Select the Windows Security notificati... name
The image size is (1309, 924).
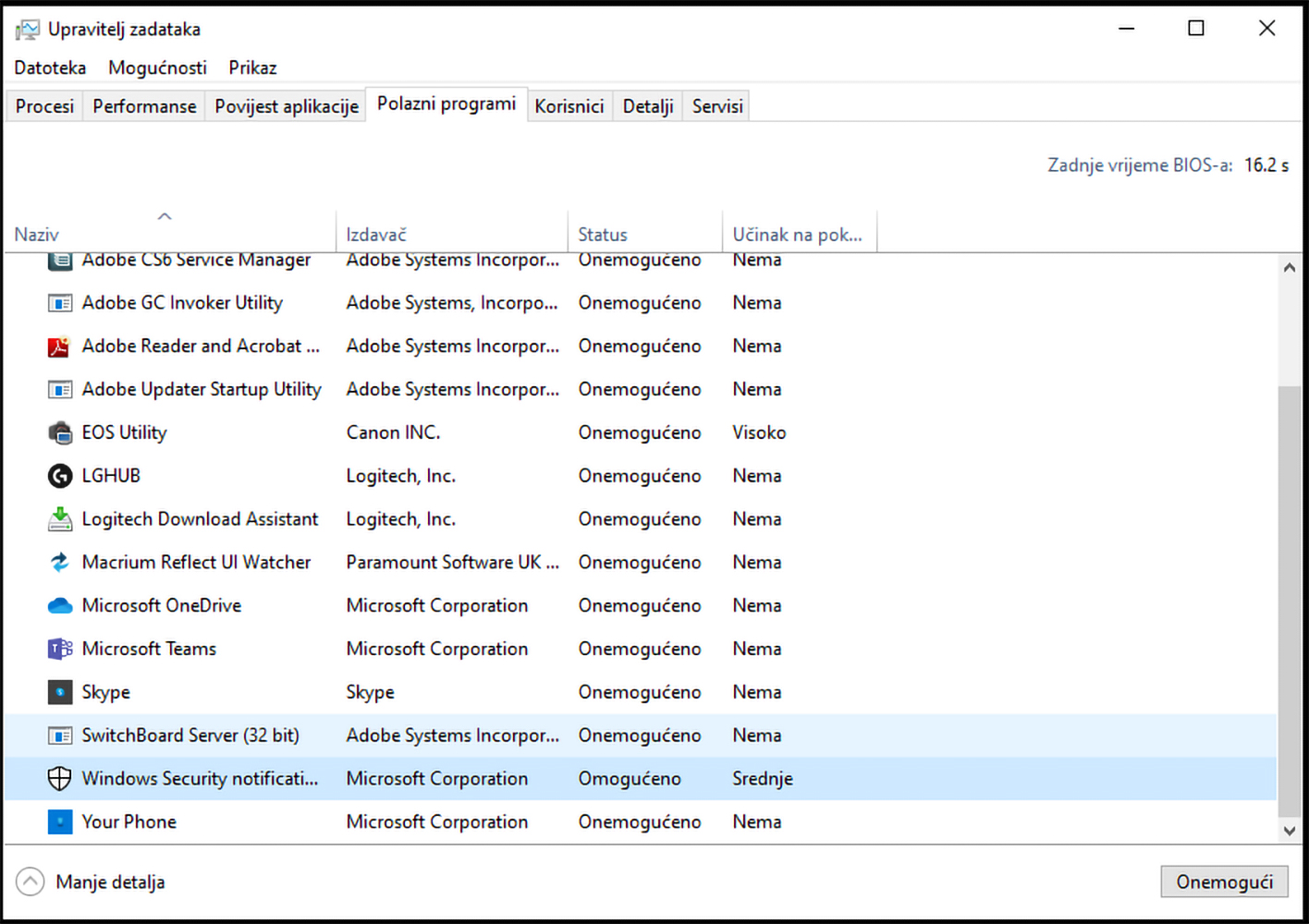tap(200, 779)
